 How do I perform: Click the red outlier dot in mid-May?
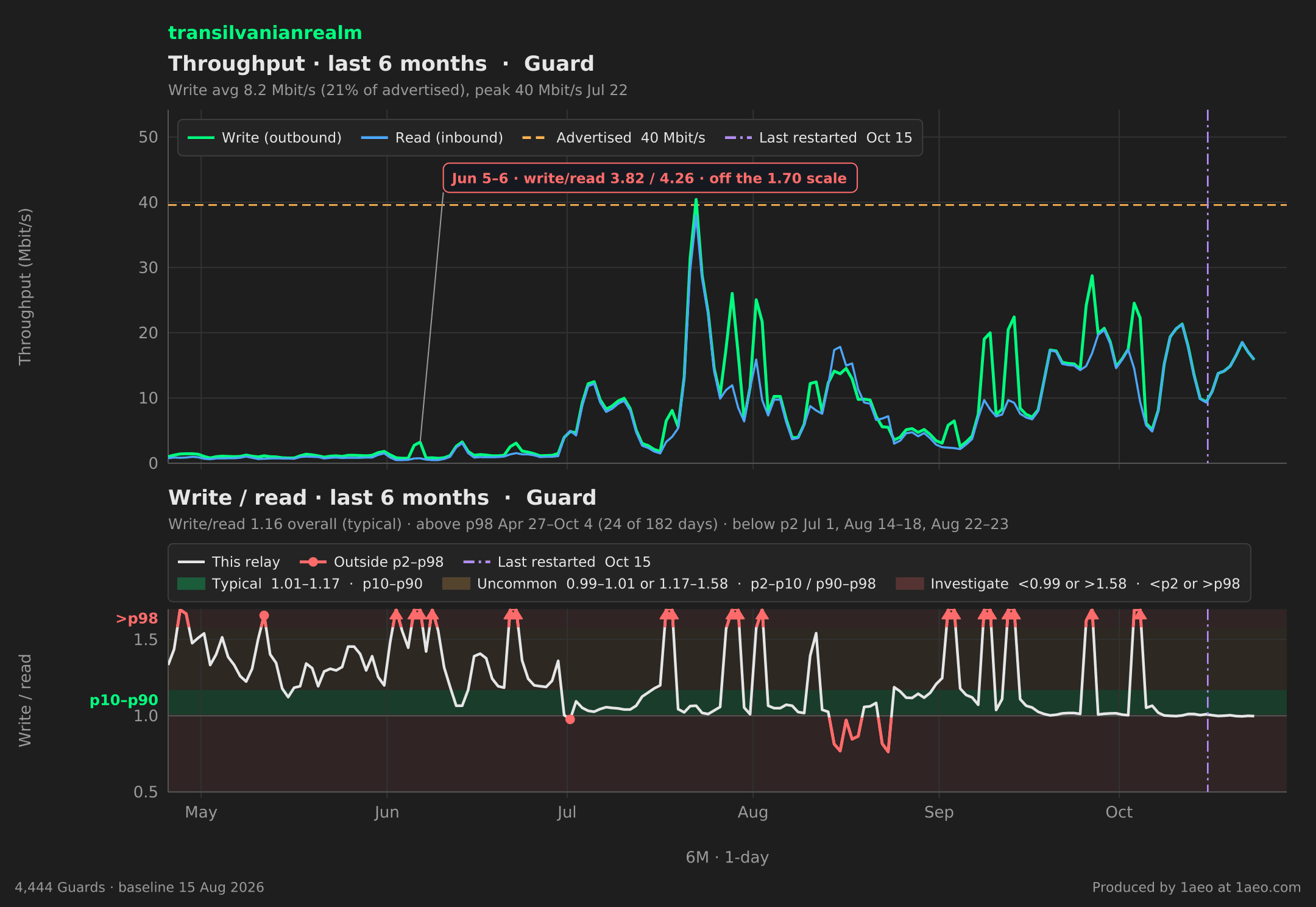(x=264, y=616)
